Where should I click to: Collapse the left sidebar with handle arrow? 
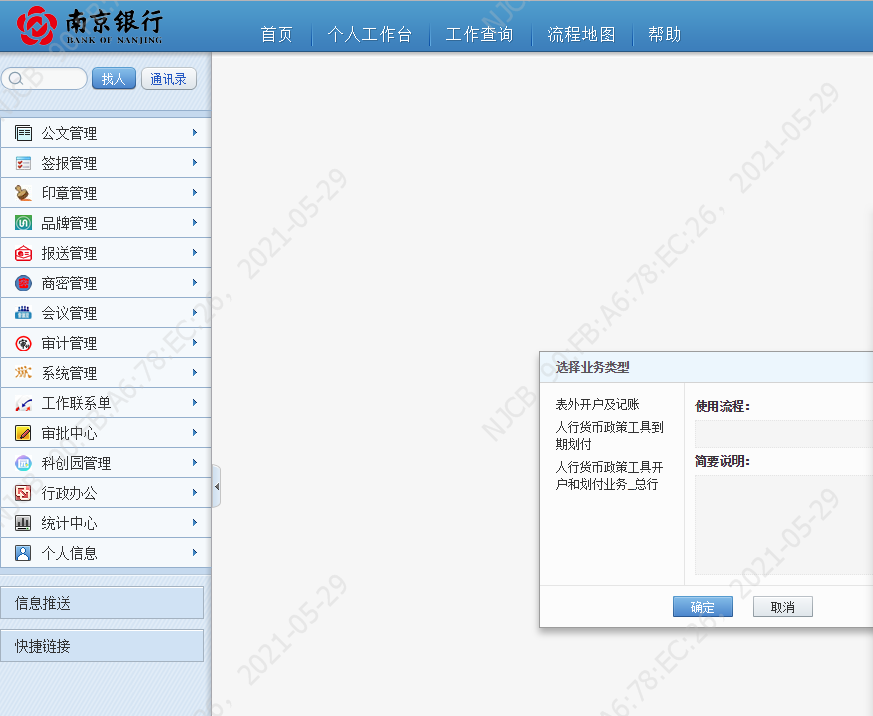(217, 487)
